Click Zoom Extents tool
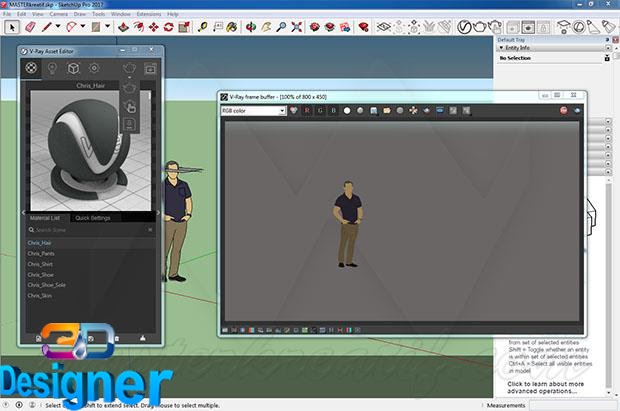This screenshot has height=411, width=620. click(x=297, y=27)
